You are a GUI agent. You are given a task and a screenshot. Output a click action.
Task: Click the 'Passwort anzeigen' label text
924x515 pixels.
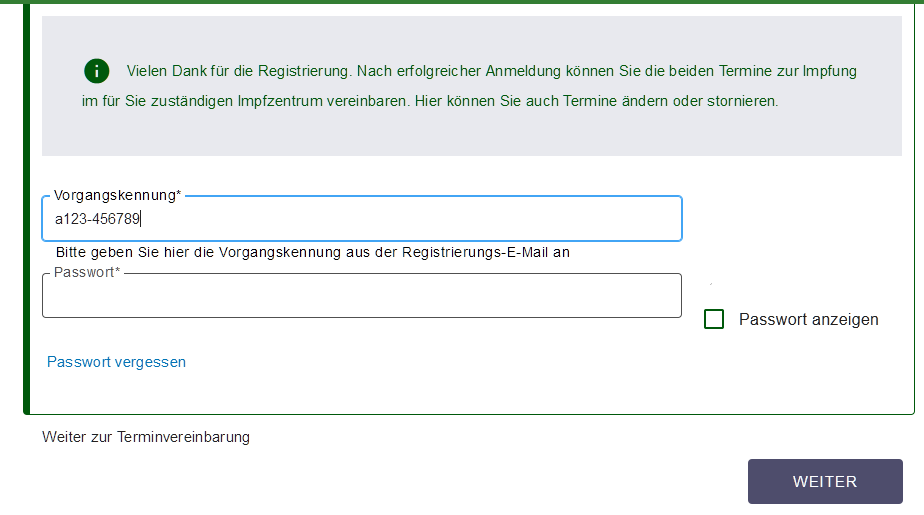[x=808, y=319]
